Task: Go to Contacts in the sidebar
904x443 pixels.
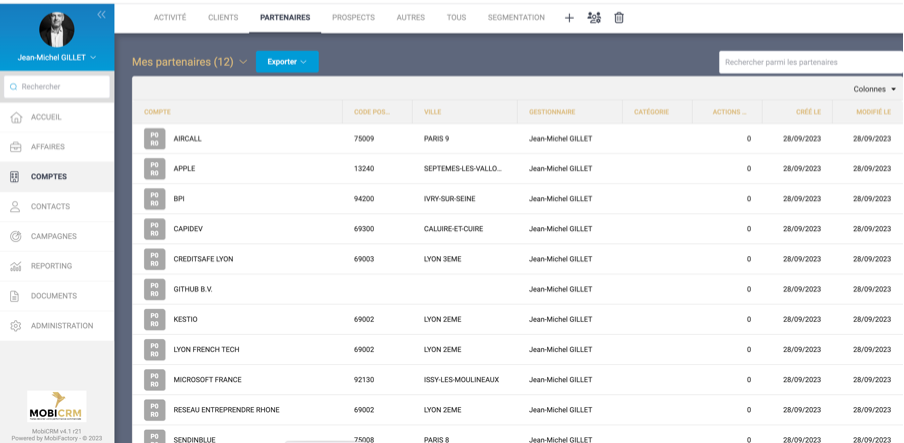Action: click(50, 207)
